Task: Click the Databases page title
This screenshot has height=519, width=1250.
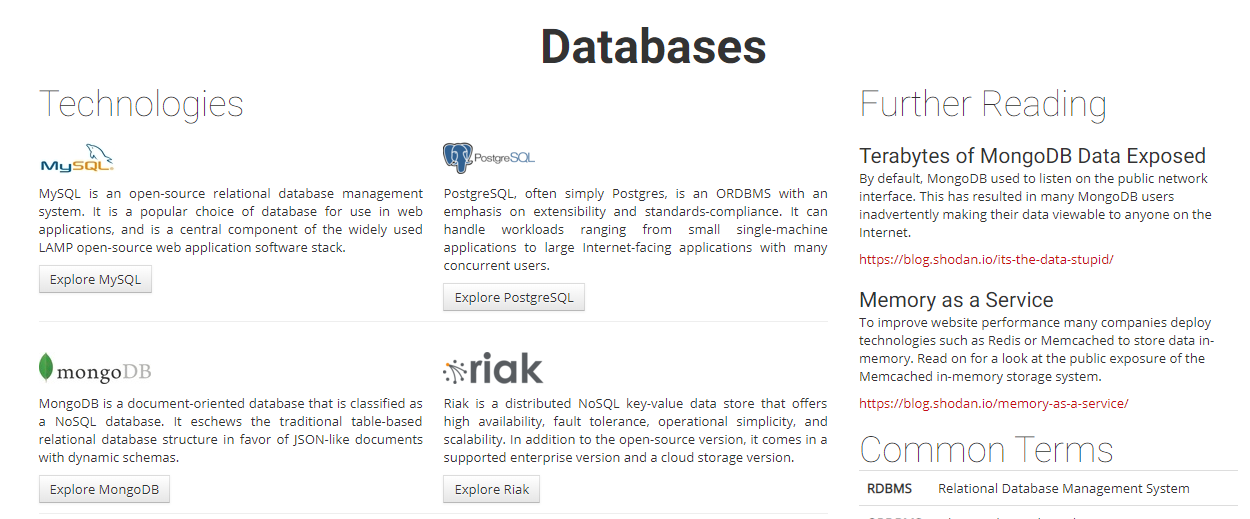Action: pos(653,46)
